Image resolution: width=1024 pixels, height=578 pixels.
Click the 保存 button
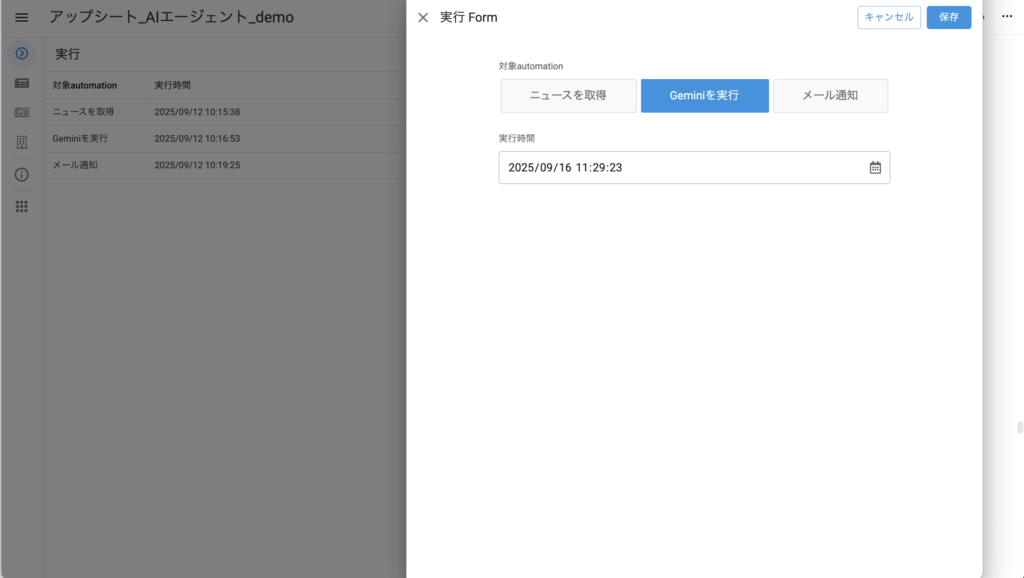[949, 17]
